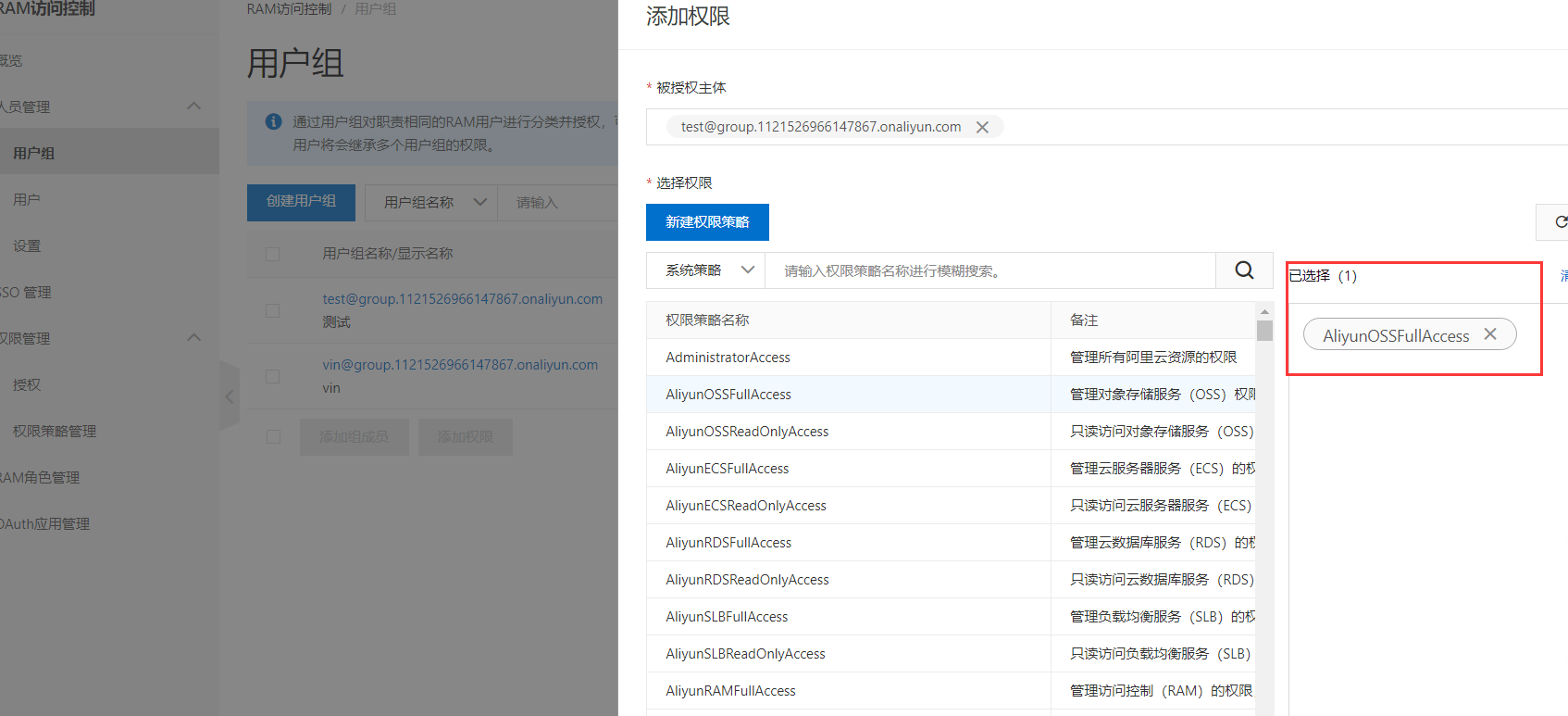
Task: Click the info icon in the user group notice
Action: point(274,121)
